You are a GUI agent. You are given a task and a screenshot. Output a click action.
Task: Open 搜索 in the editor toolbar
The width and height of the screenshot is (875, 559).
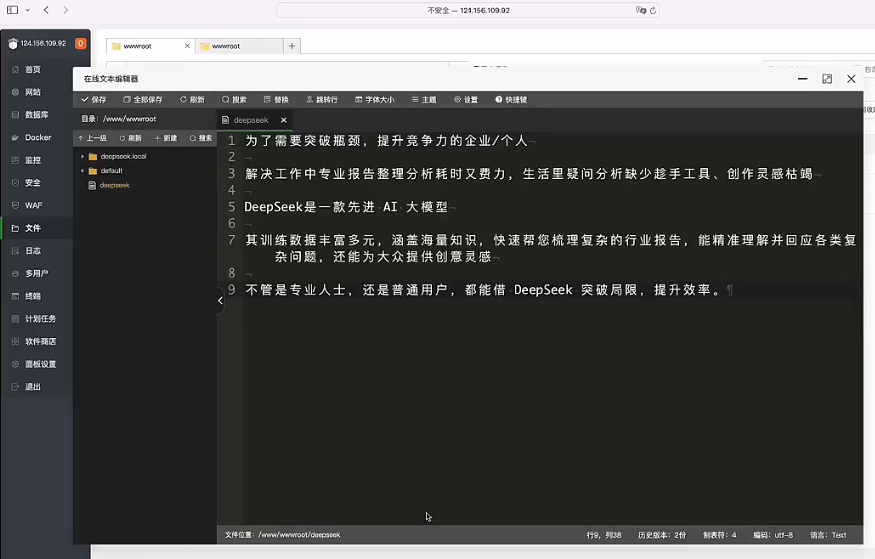(x=234, y=99)
